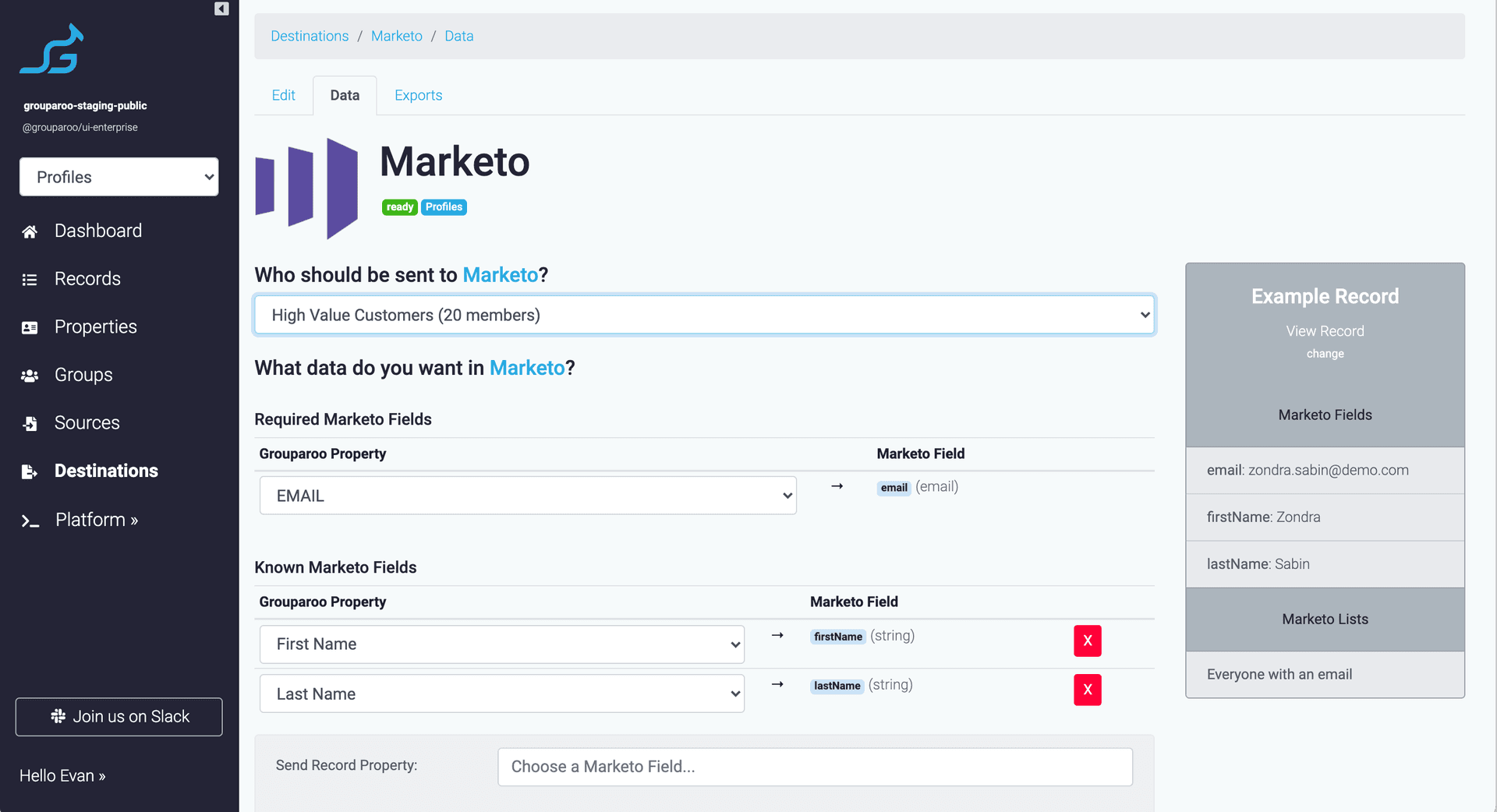
Task: Click the Dashboard home icon
Action: (x=30, y=231)
